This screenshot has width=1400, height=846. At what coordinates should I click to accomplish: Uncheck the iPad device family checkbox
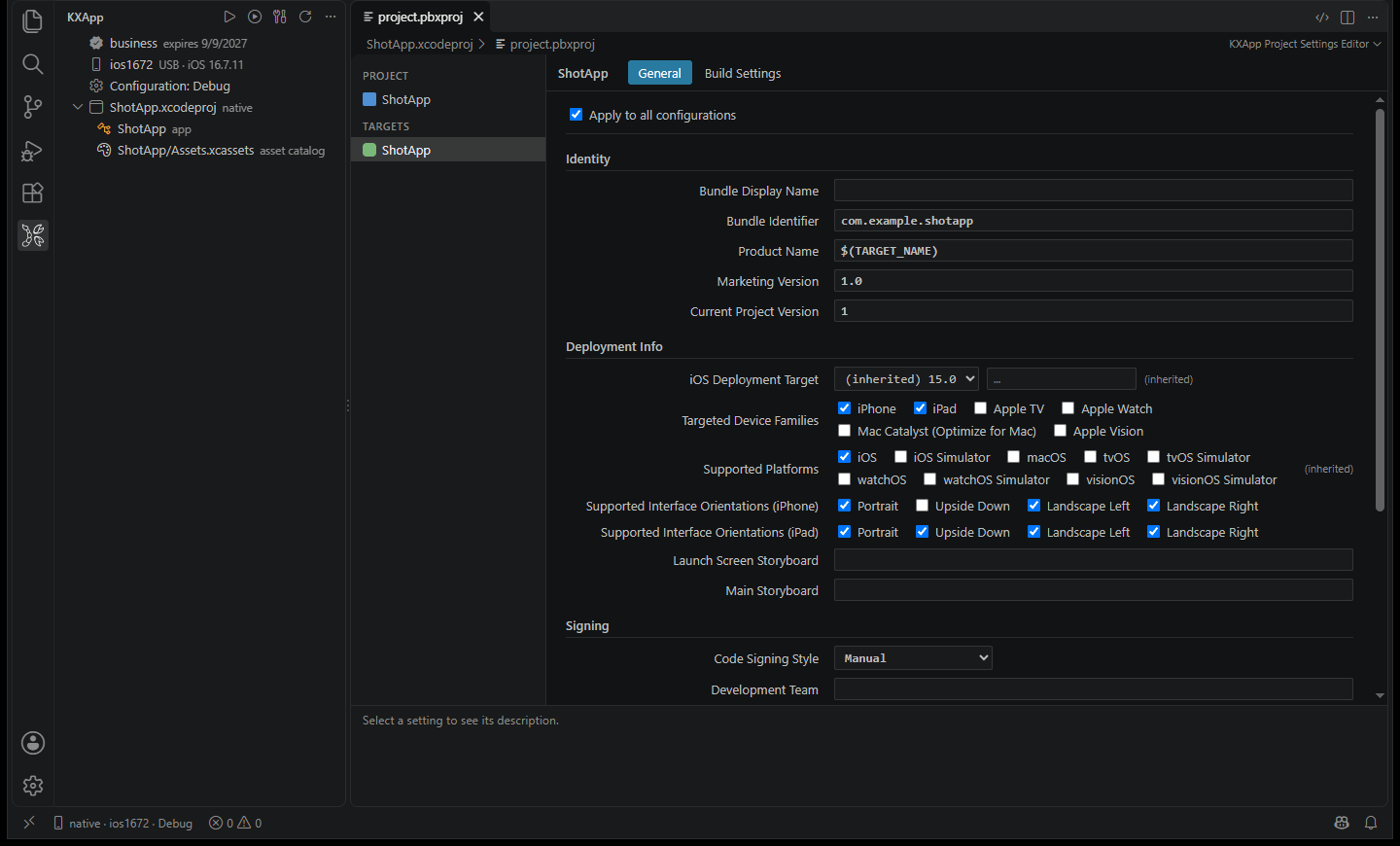click(x=920, y=408)
